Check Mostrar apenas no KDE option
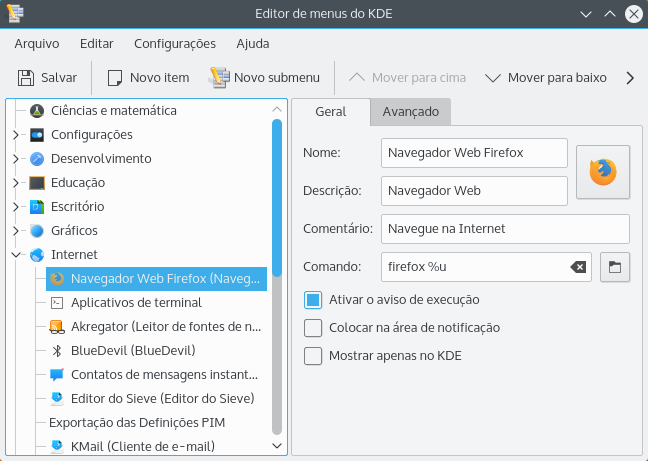The height and width of the screenshot is (461, 648). pos(313,355)
